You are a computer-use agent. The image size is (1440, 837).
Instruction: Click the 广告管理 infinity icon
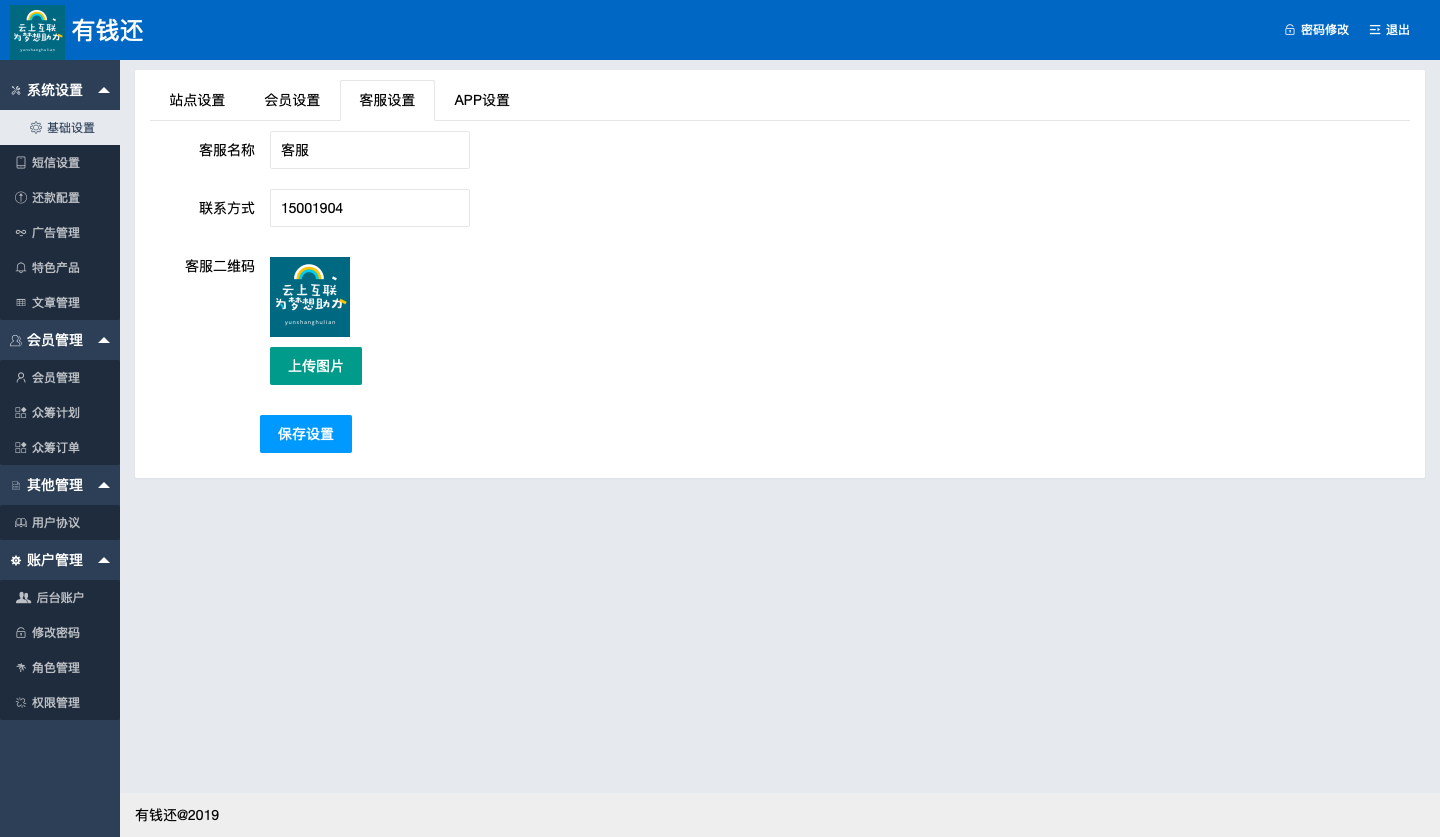pos(21,233)
